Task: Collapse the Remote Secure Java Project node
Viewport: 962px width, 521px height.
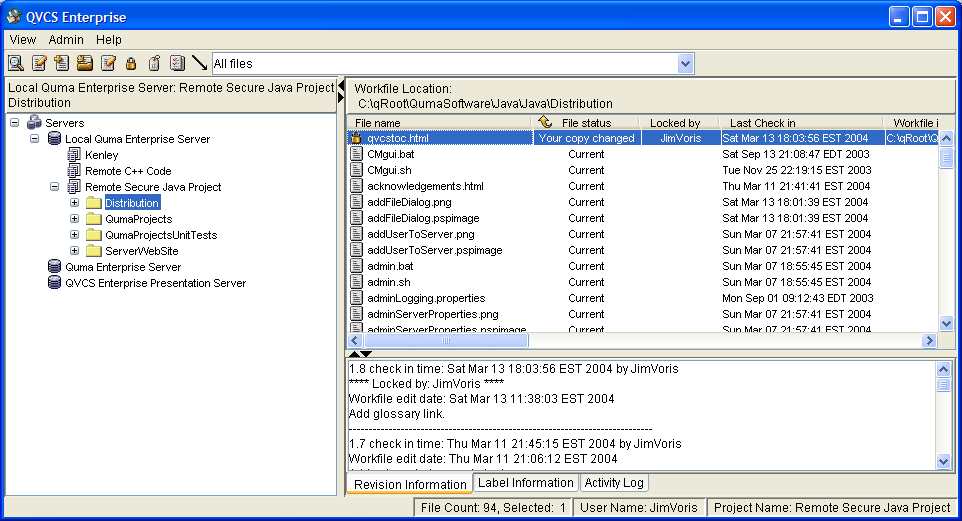Action: pyautogui.click(x=55, y=187)
